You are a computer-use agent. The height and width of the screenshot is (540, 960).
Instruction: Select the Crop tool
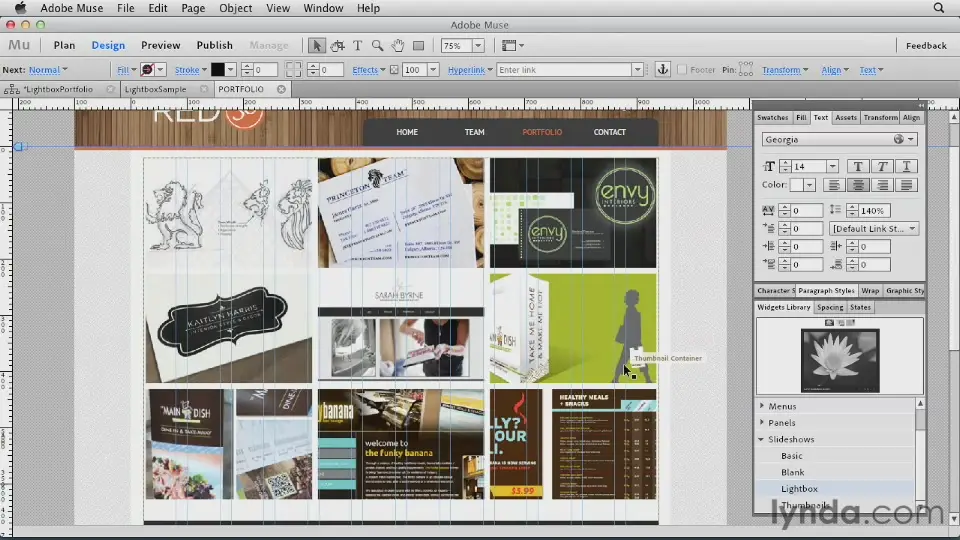337,45
